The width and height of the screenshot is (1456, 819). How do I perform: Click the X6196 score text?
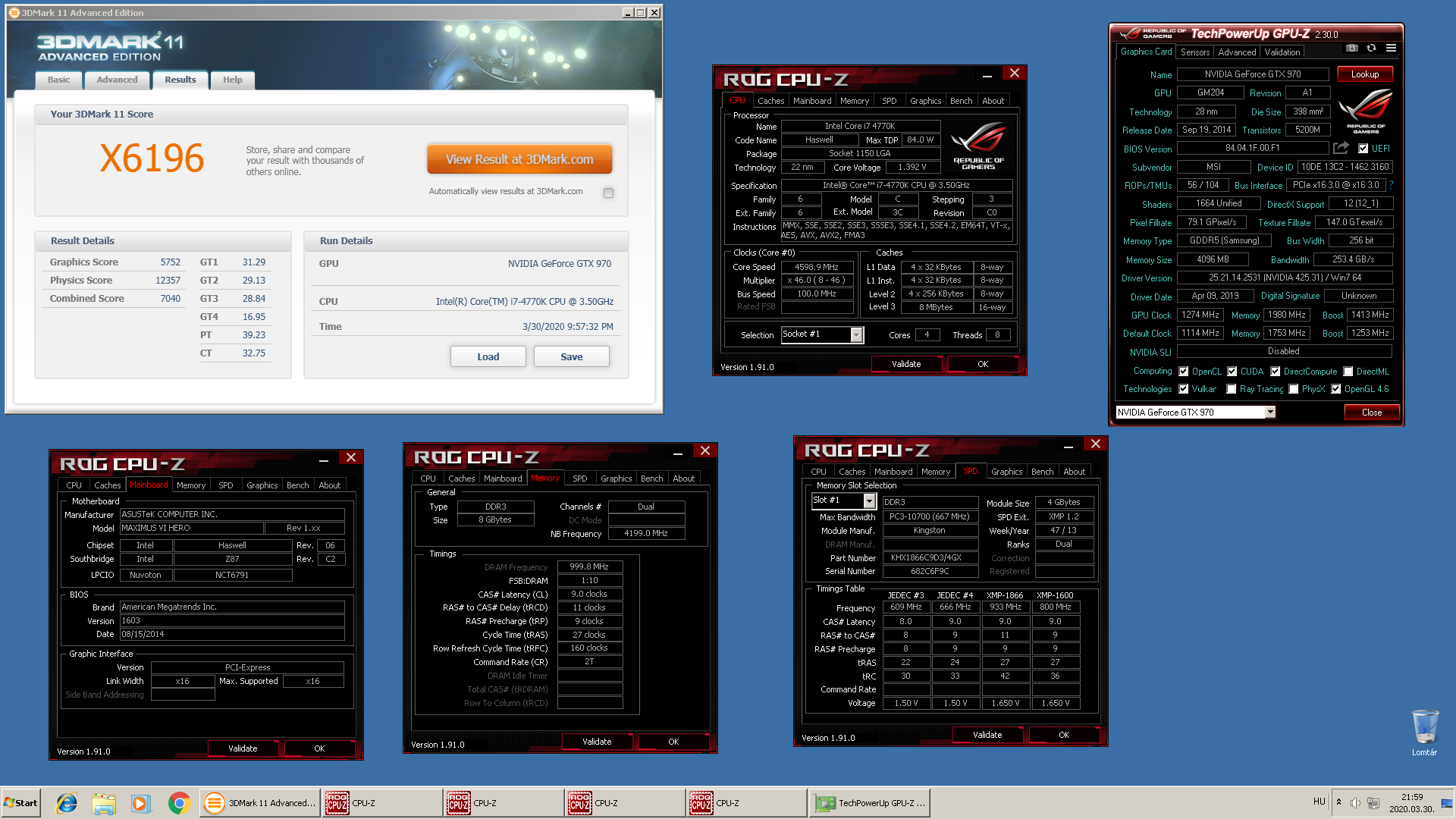pos(152,158)
